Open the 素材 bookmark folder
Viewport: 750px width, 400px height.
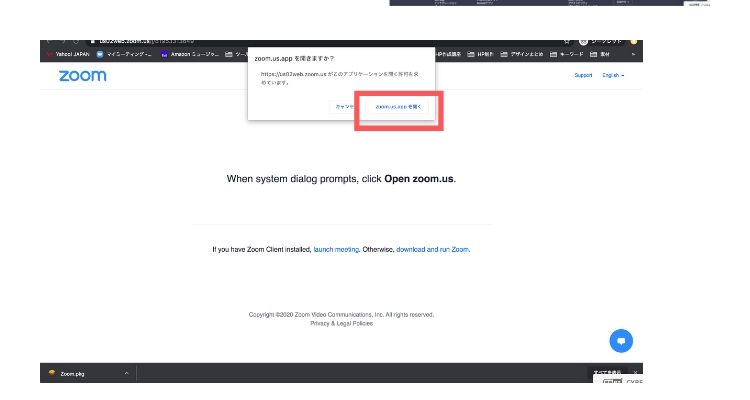[600, 55]
